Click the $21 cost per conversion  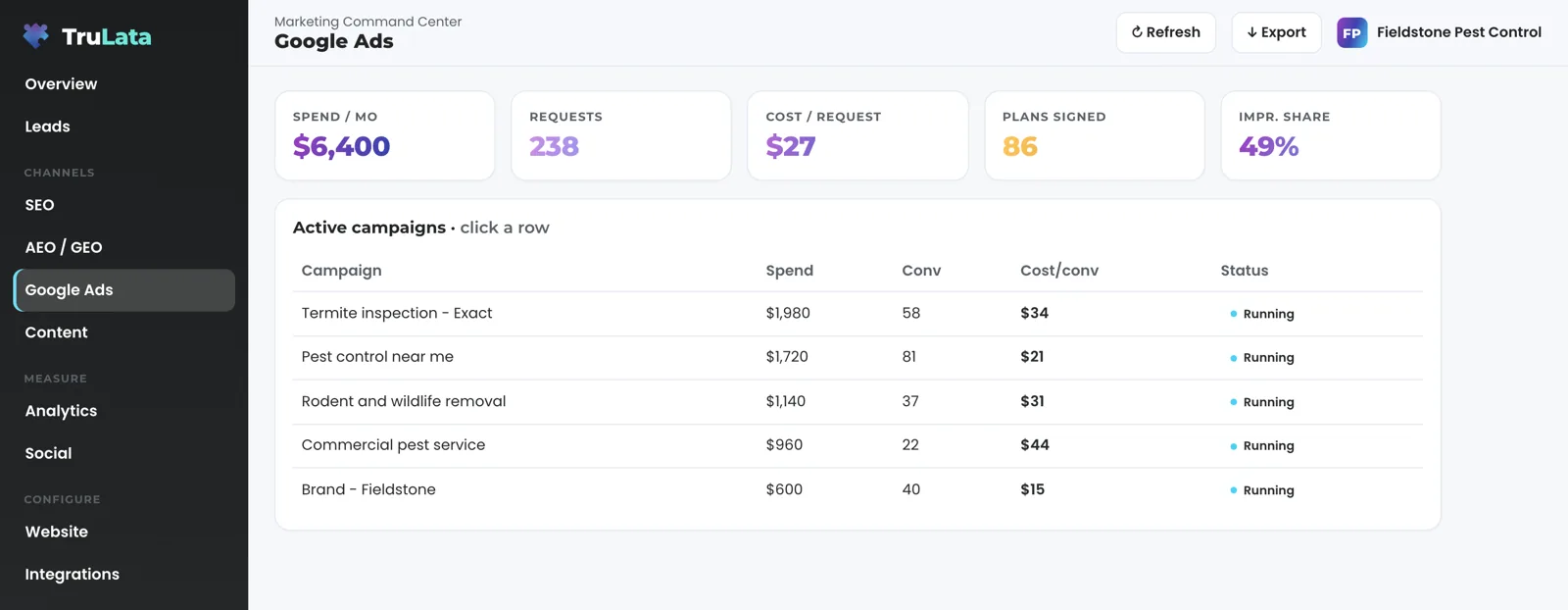(1032, 357)
